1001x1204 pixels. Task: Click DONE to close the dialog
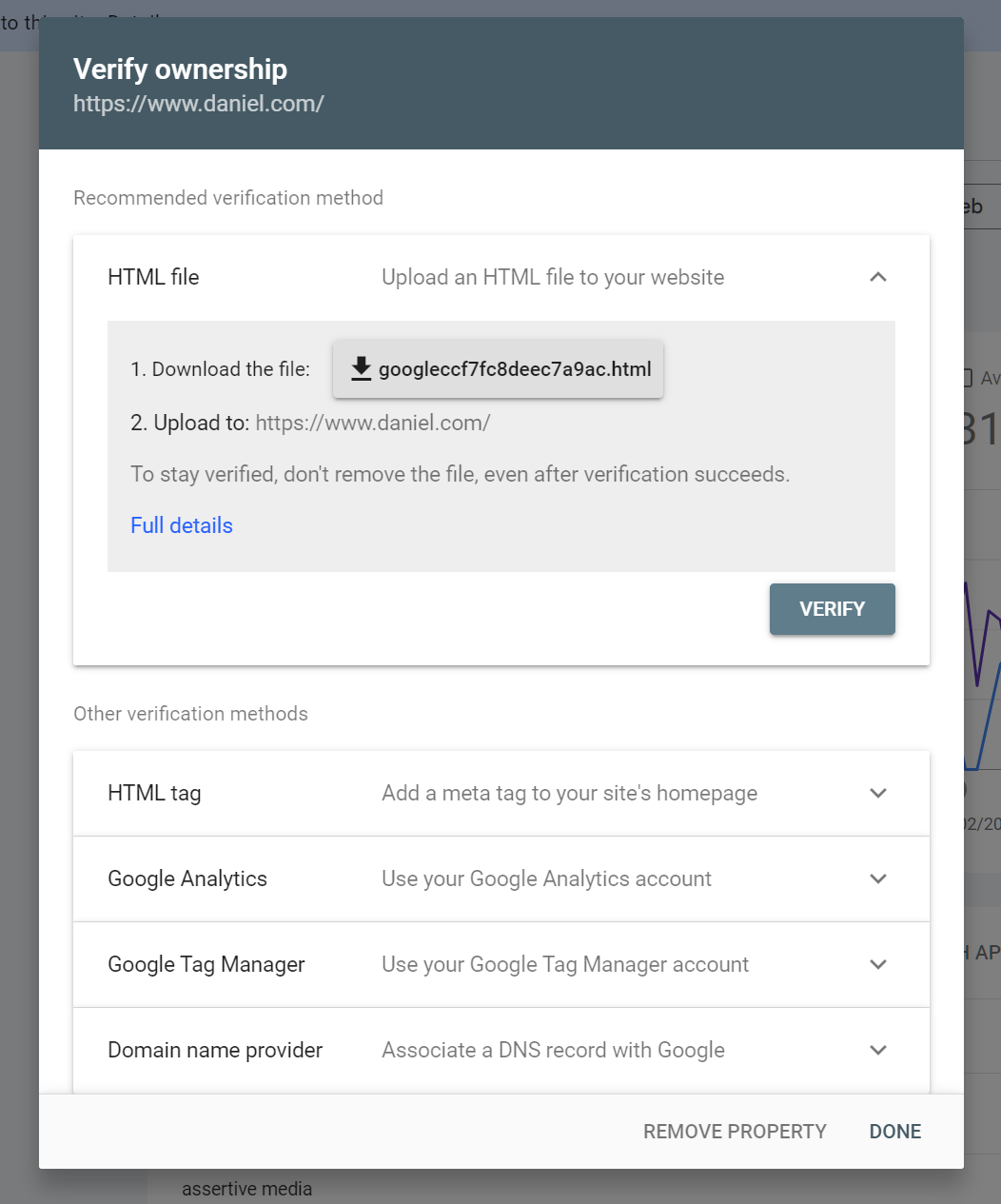click(895, 1132)
